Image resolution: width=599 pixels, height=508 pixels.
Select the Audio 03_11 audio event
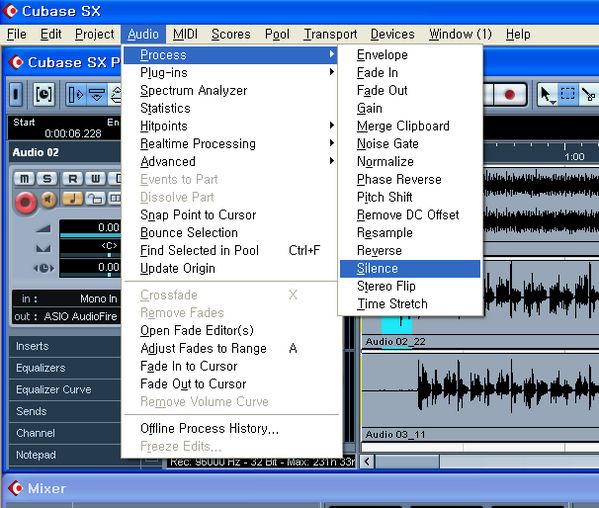click(x=480, y=397)
